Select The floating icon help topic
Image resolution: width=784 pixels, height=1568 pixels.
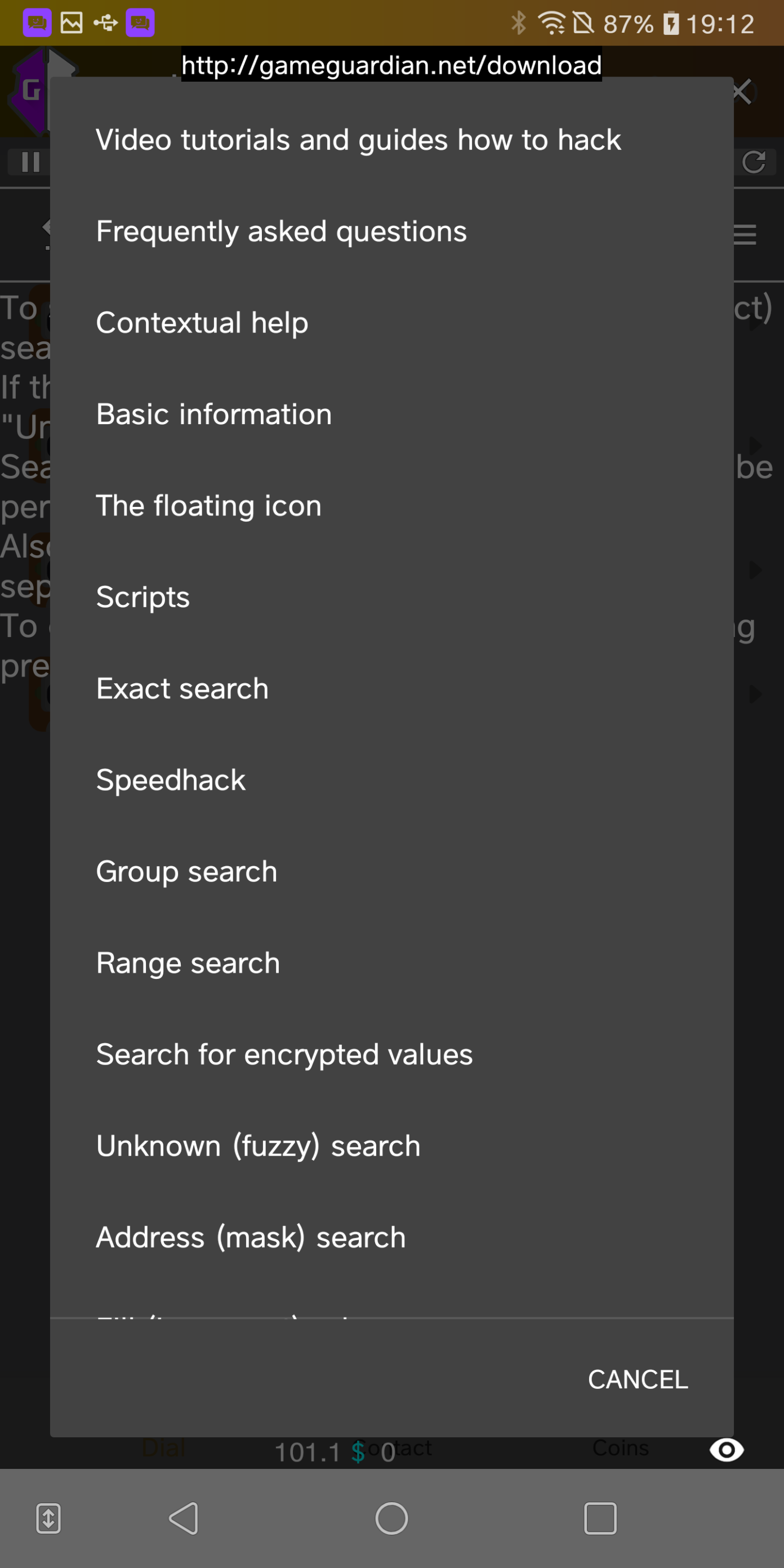209,506
